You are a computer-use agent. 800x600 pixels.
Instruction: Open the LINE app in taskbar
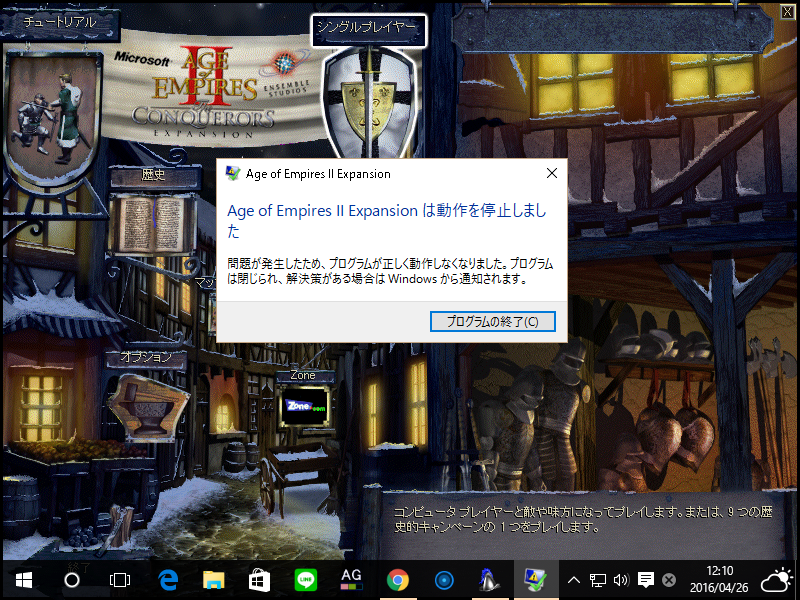[x=306, y=579]
